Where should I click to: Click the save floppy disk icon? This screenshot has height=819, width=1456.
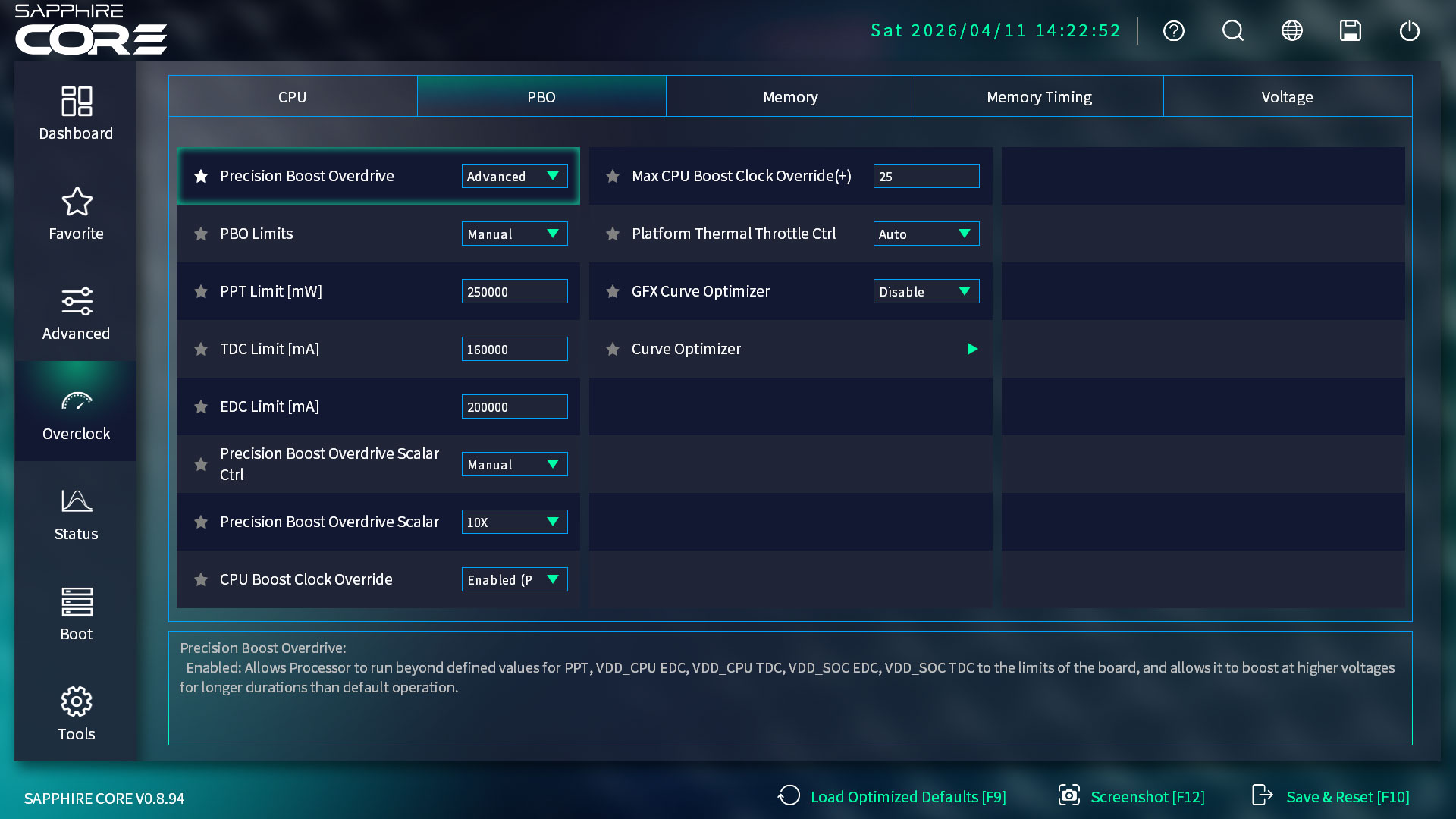1350,31
